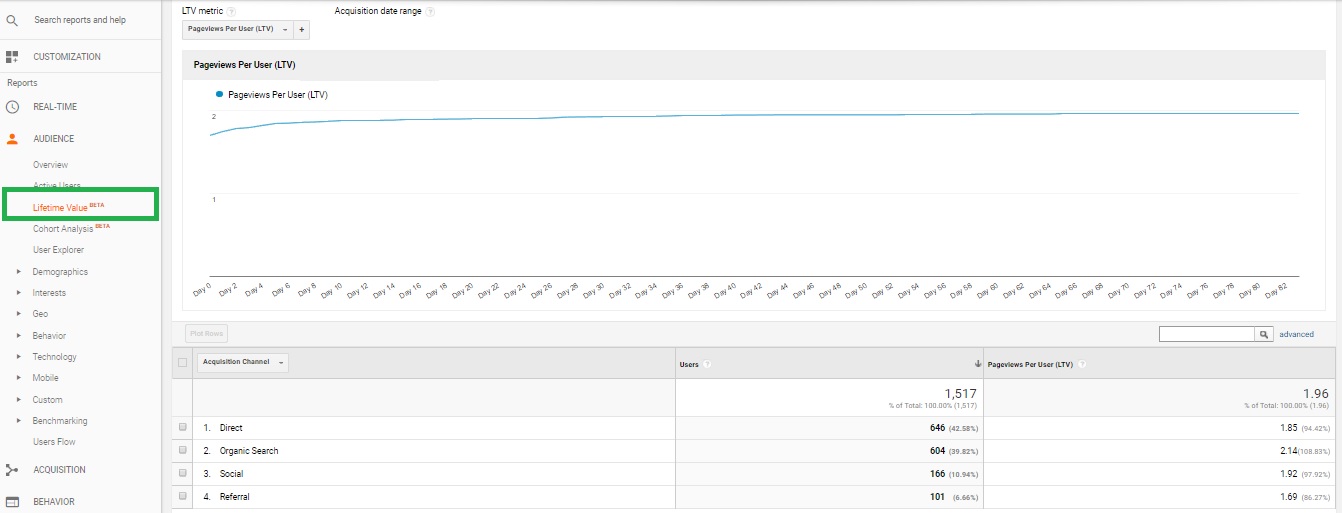Tick the checkbox for the Direct row

click(x=183, y=428)
